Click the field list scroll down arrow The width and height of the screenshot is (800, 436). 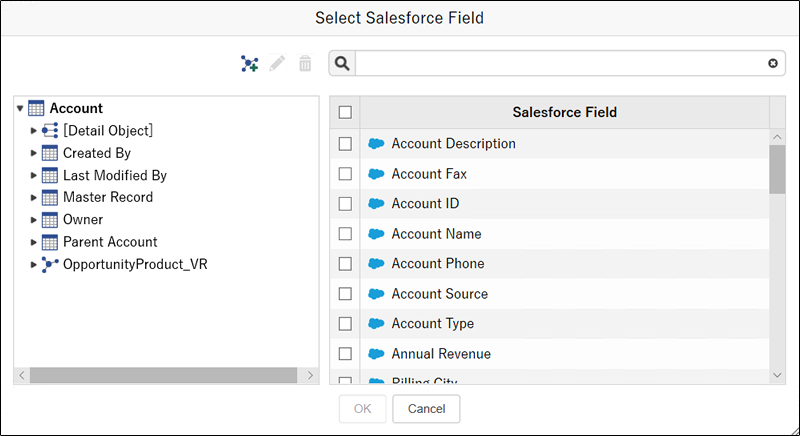tap(777, 375)
